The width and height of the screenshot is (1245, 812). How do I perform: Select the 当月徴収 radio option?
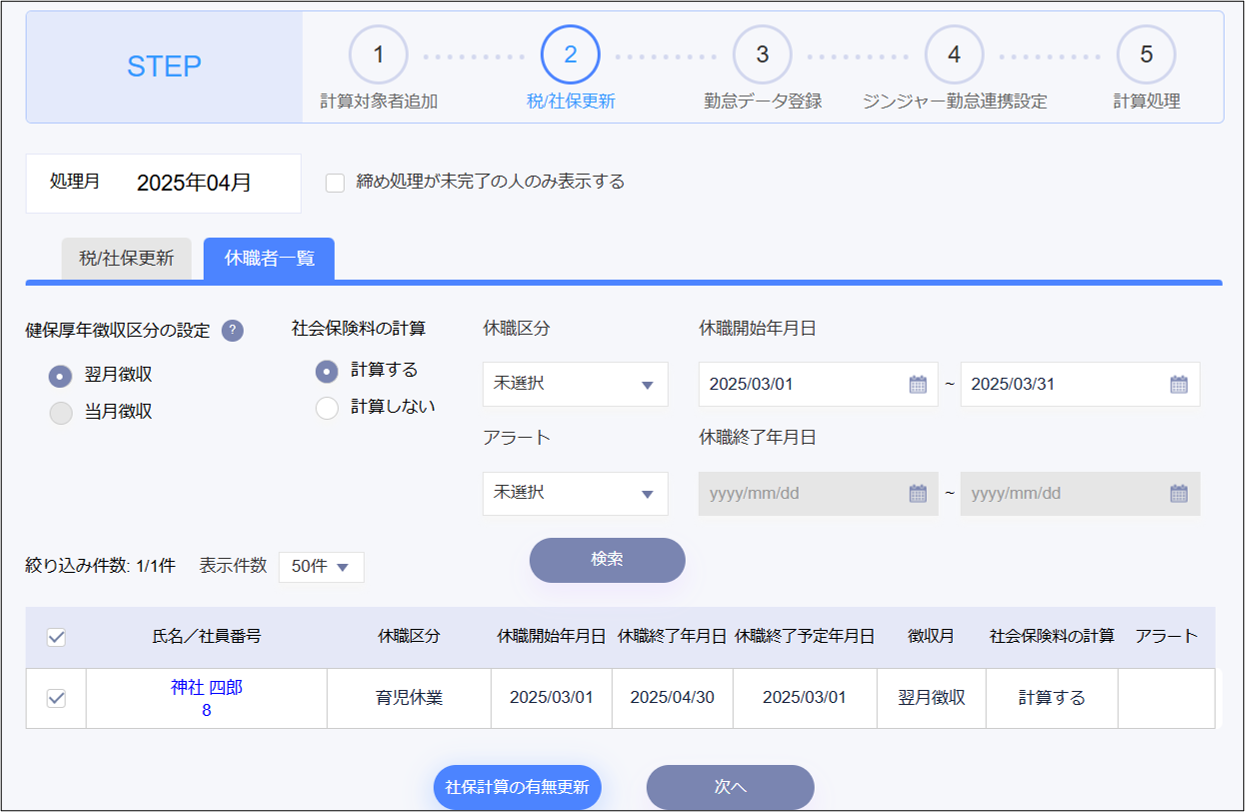[60, 408]
